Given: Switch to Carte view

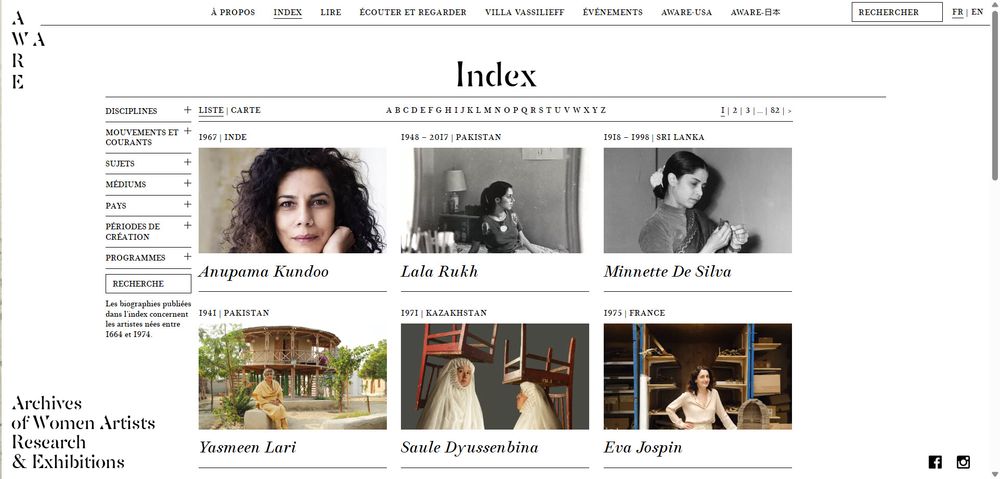Looking at the screenshot, I should click(246, 110).
